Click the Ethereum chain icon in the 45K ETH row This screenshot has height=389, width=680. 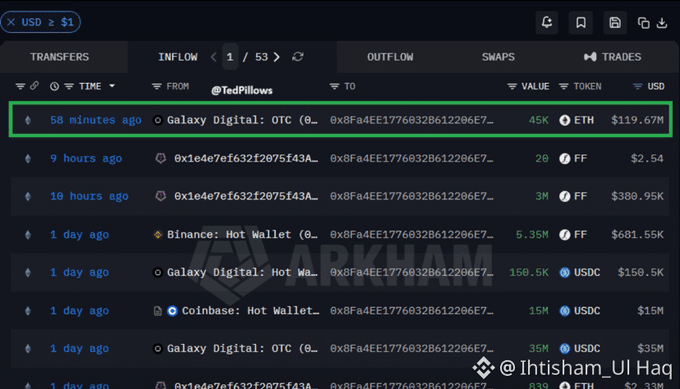point(28,120)
